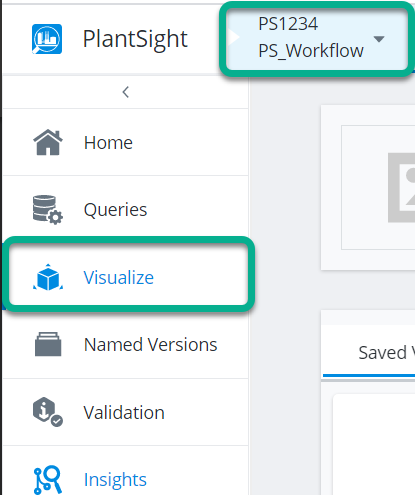Open the Queries menu item

pyautogui.click(x=126, y=210)
